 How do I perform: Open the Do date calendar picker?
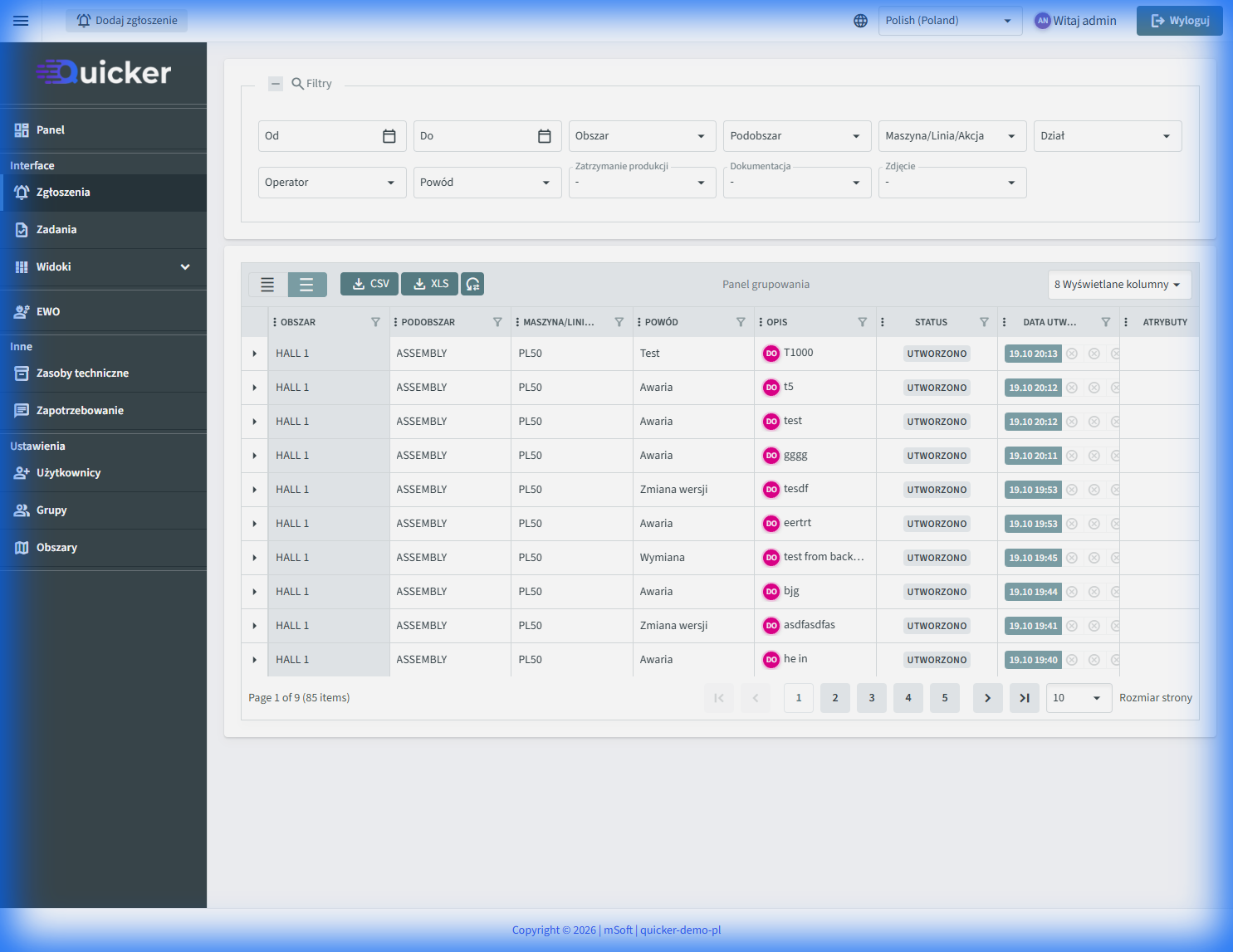[544, 136]
